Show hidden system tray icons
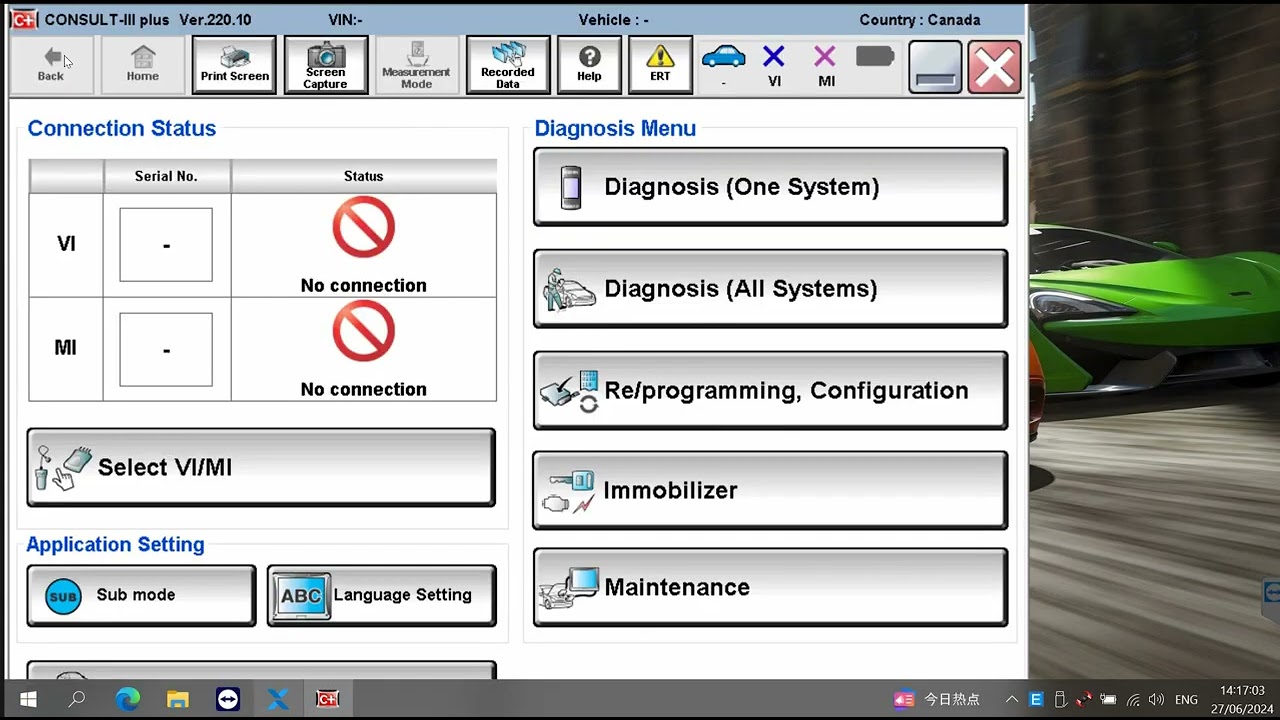 pyautogui.click(x=1012, y=699)
